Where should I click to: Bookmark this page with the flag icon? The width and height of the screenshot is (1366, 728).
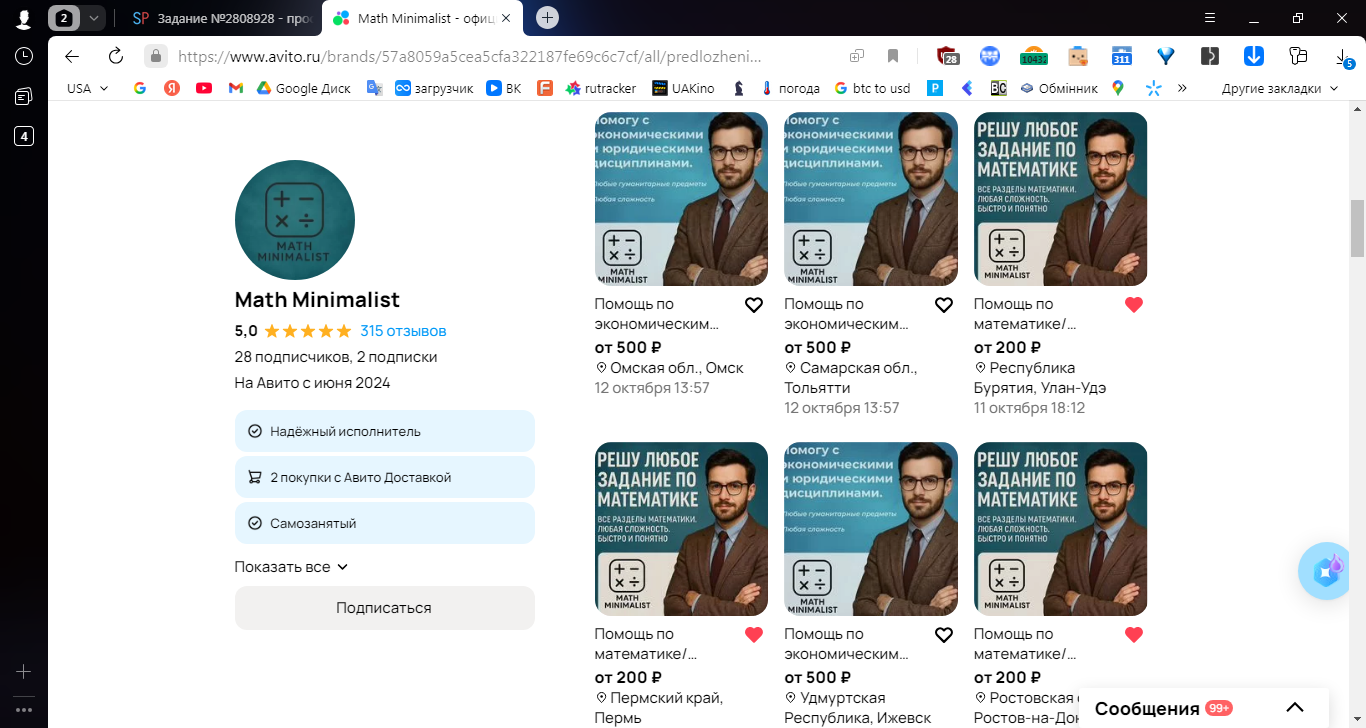893,56
